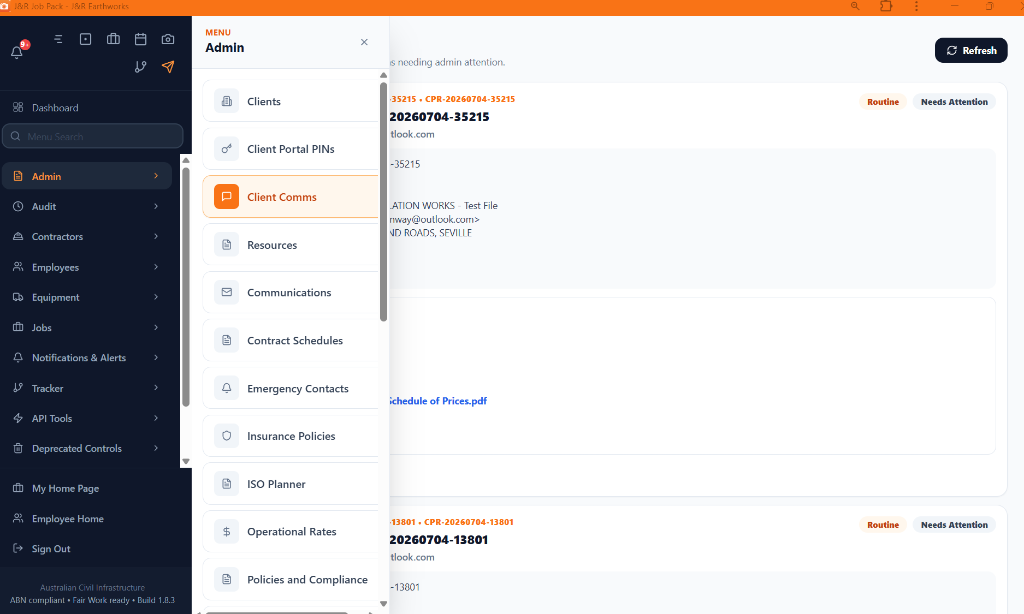Click the CPR-20260704-13801 reference text

469,522
